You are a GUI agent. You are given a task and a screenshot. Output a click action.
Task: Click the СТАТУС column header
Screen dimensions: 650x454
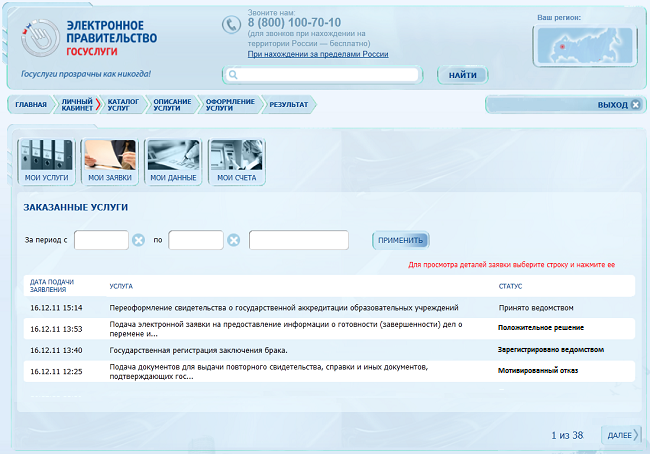510,286
